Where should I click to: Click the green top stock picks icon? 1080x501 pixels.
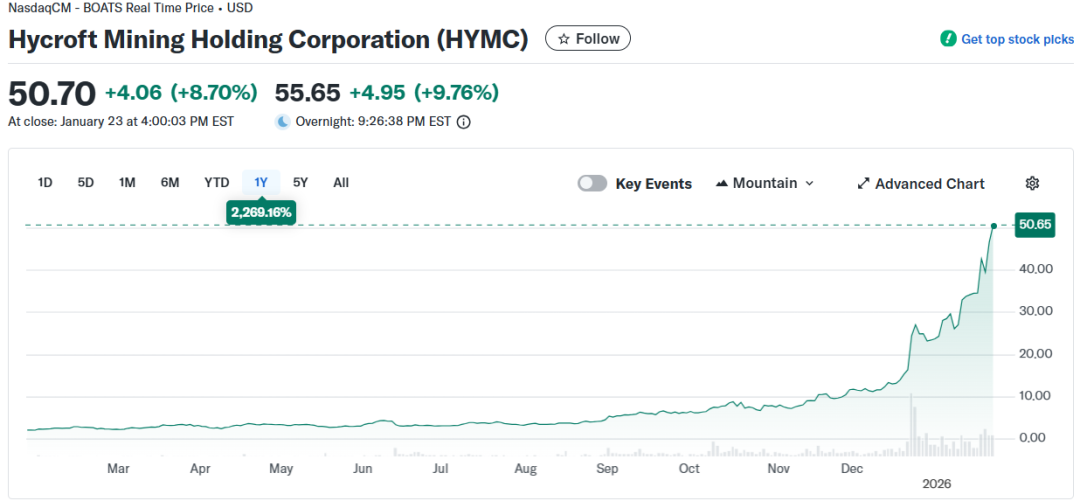948,39
